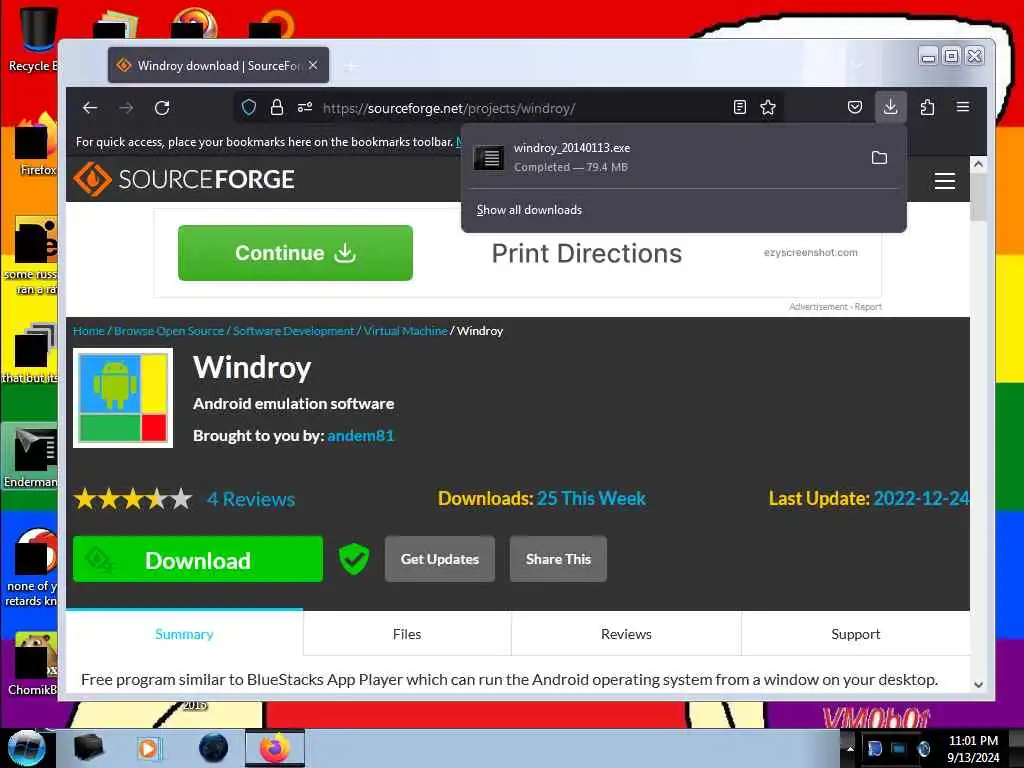Open media player taskbar icon
Viewport: 1024px width, 768px height.
point(150,748)
